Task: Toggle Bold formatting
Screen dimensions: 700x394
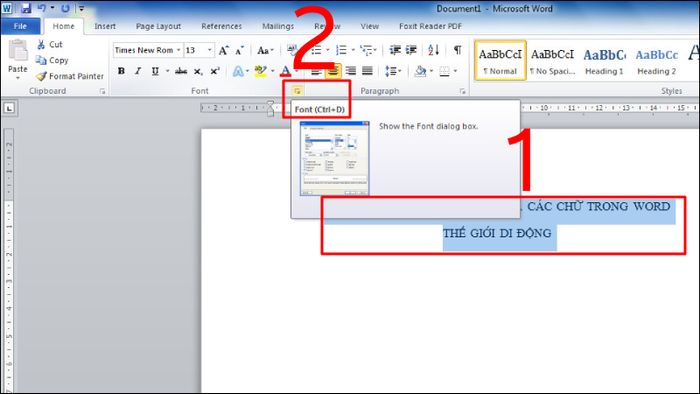Action: coord(121,71)
